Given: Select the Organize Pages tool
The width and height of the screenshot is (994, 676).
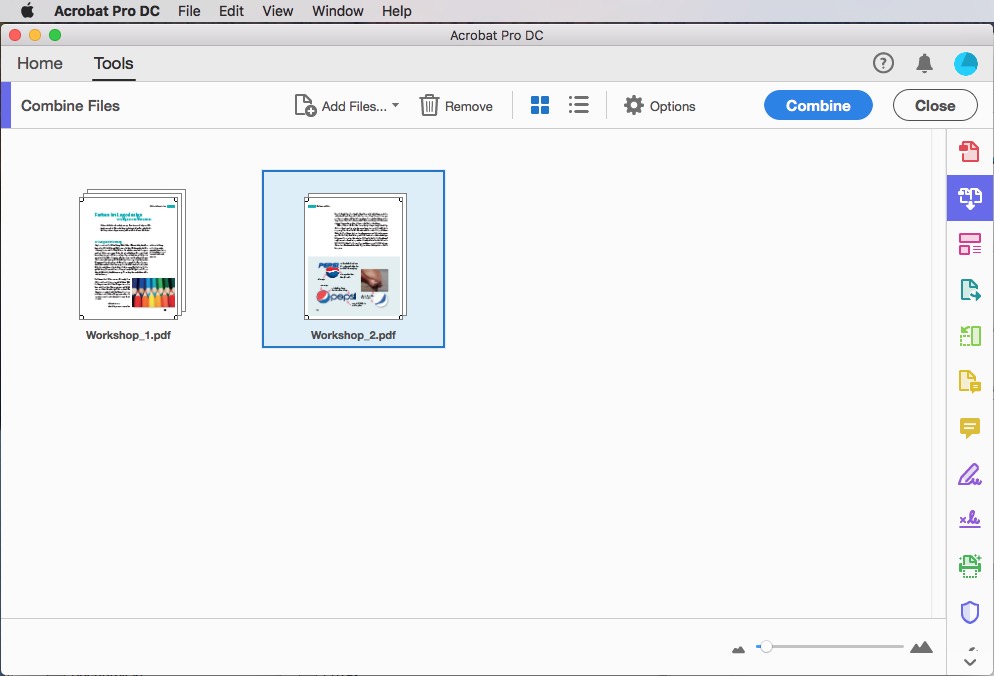Looking at the screenshot, I should pyautogui.click(x=968, y=243).
